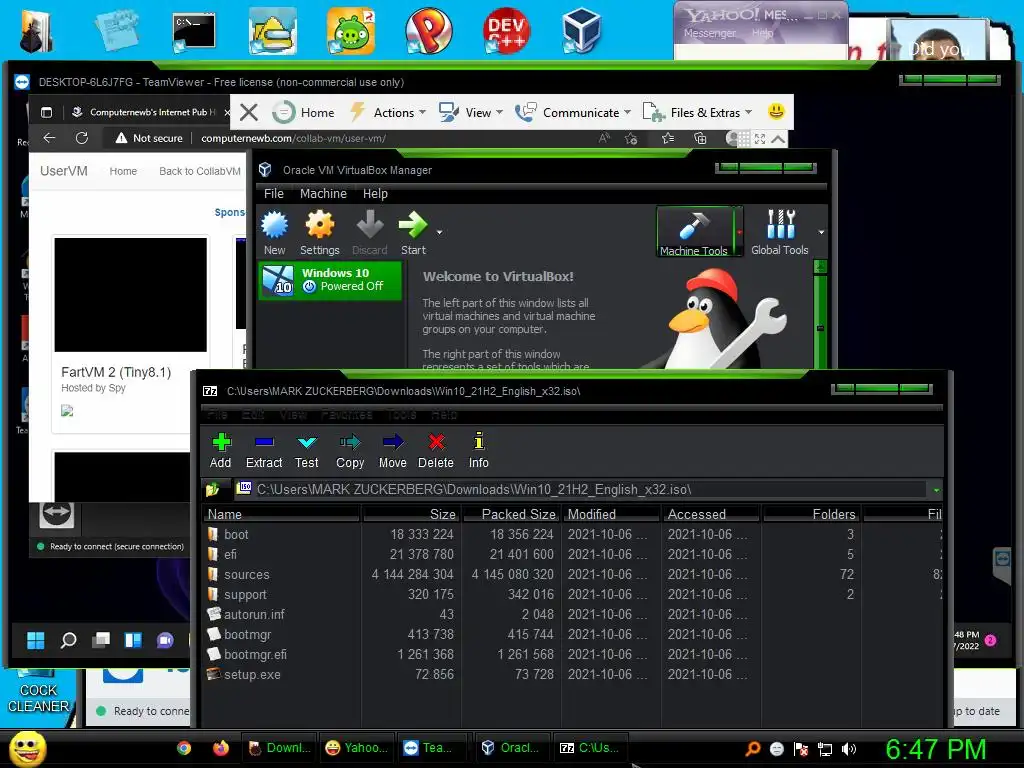Select the autorun.inf file row
1024x768 pixels.
[571, 614]
